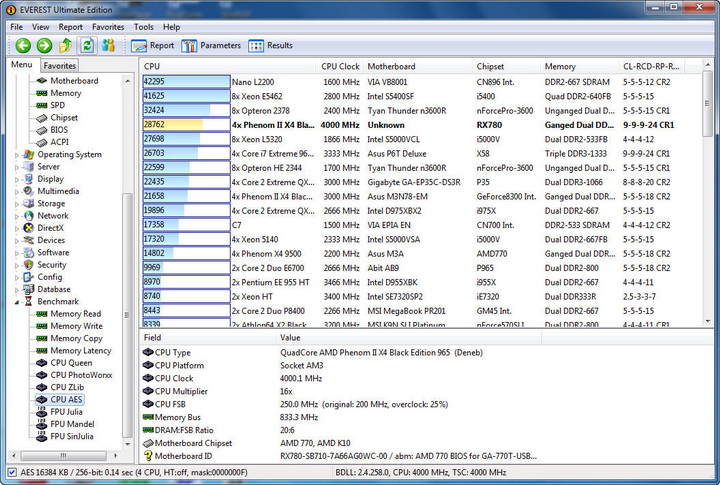
Task: Select Memory under Motherboard in tree
Action: click(66, 93)
